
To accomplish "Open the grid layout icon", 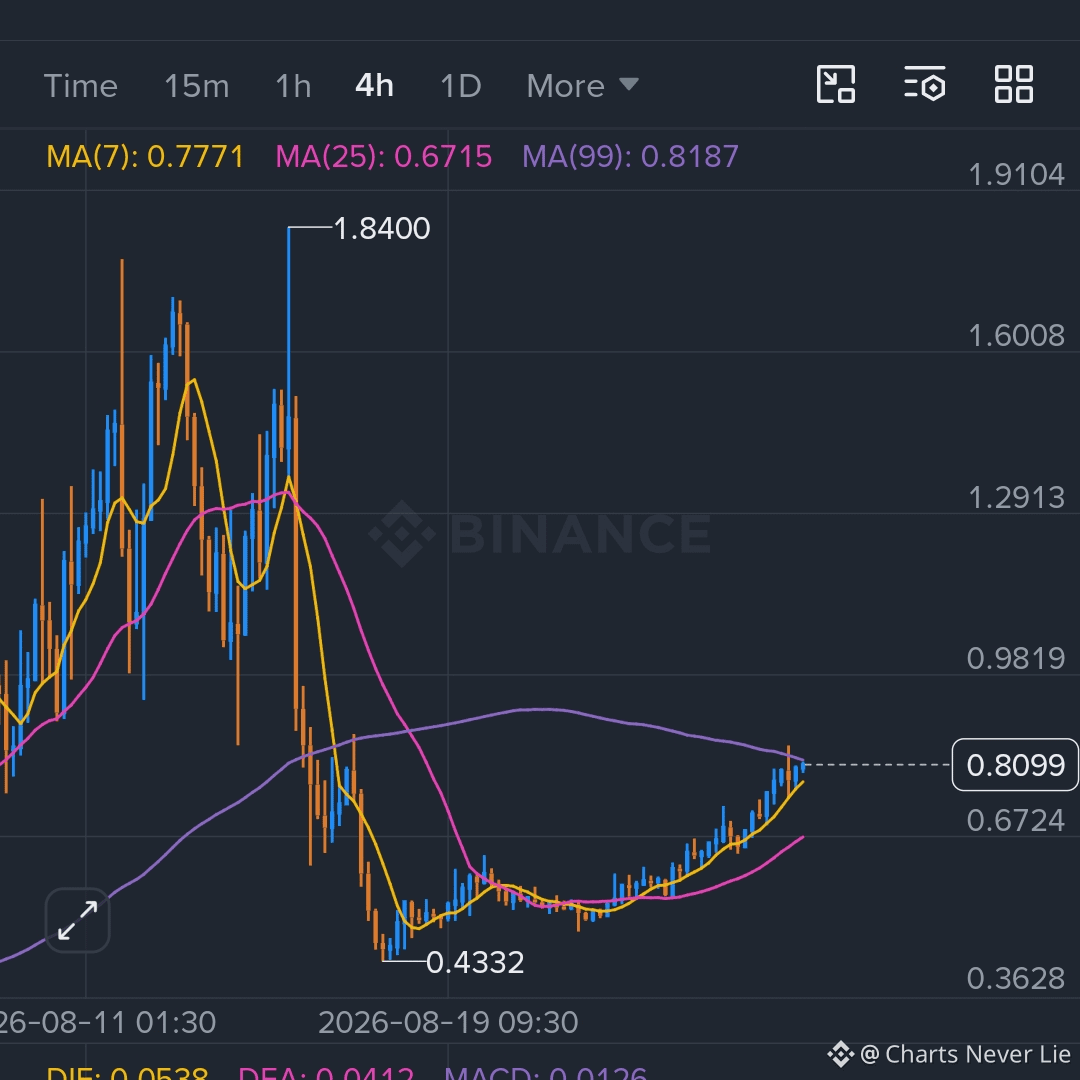I will click(x=1013, y=84).
